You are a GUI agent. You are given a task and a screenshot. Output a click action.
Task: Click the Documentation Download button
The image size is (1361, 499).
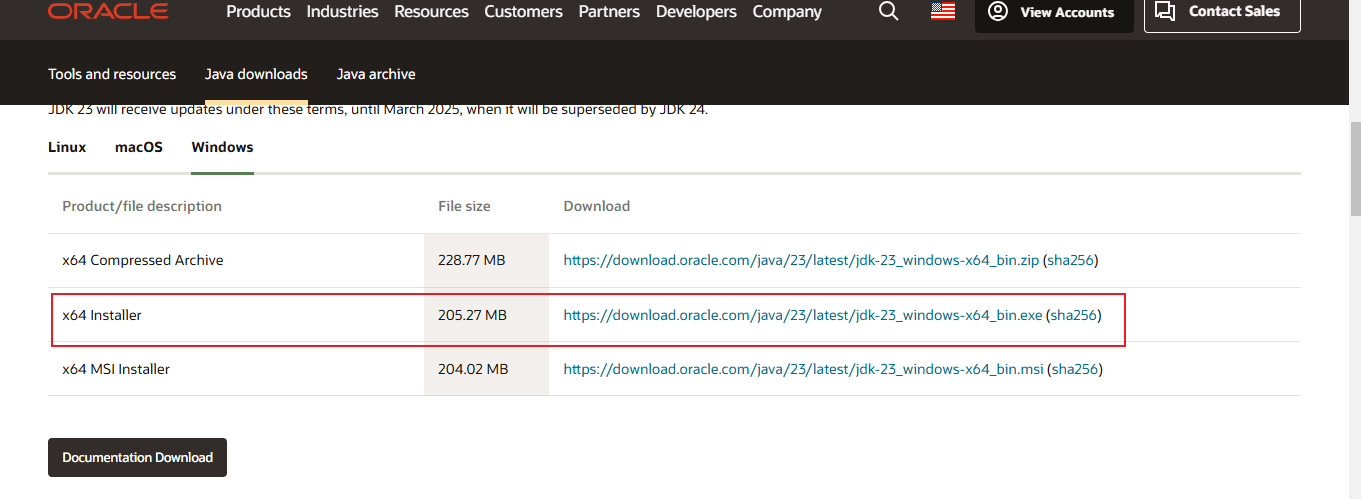pyautogui.click(x=137, y=457)
